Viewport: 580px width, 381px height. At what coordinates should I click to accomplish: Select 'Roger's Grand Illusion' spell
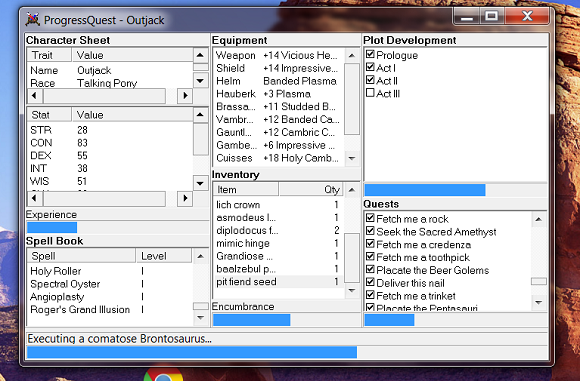click(x=110, y=310)
